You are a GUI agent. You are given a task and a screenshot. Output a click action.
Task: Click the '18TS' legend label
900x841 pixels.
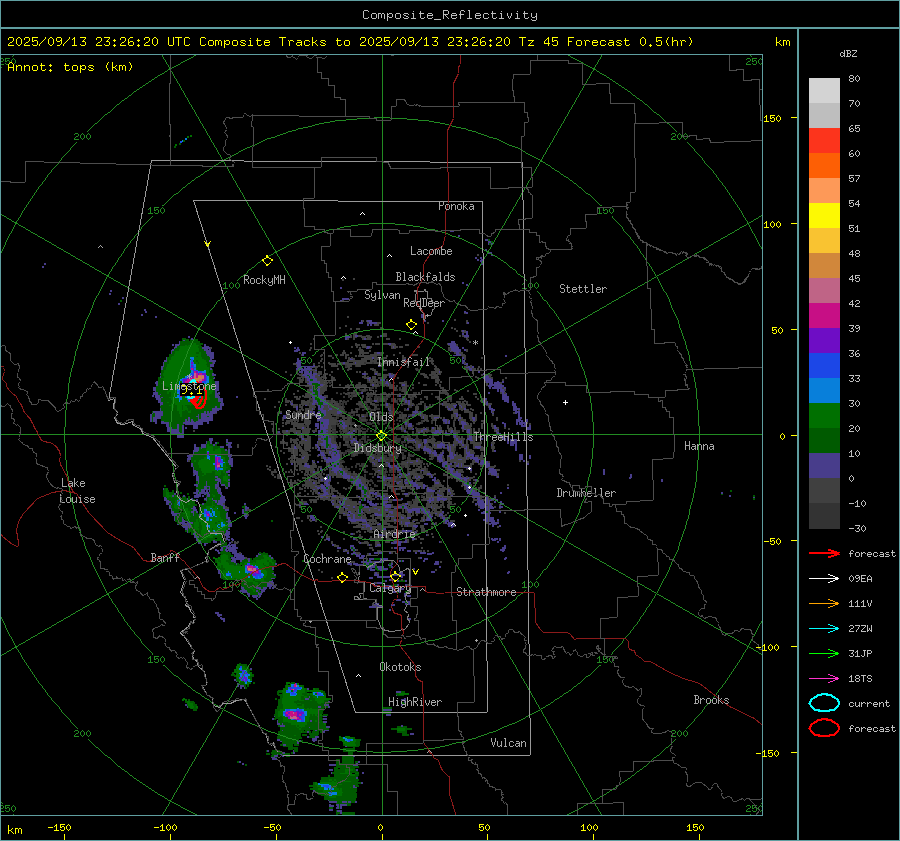(860, 679)
